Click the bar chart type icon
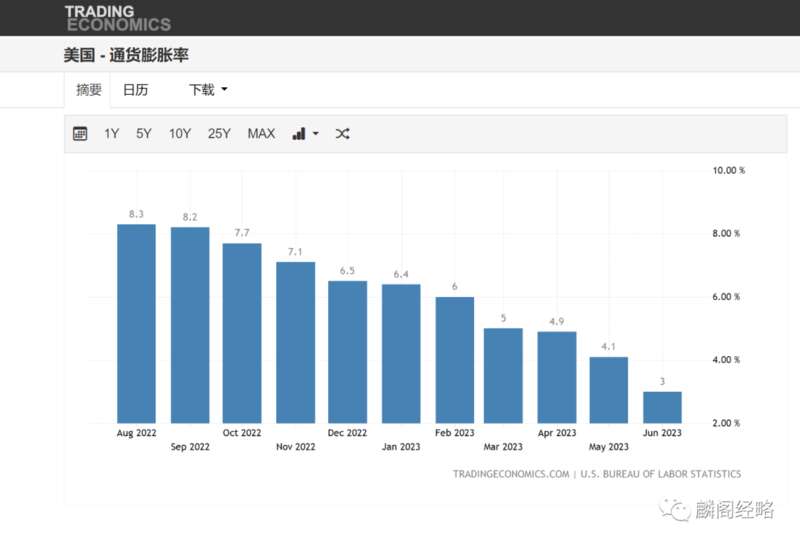 coord(299,134)
